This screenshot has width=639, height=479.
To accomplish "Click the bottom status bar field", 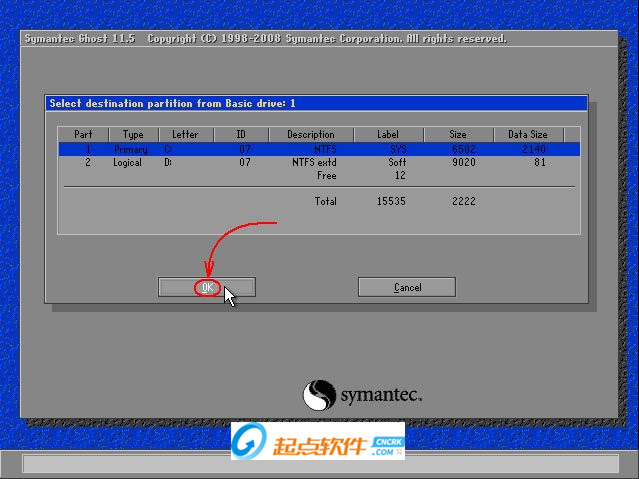I will (x=321, y=464).
